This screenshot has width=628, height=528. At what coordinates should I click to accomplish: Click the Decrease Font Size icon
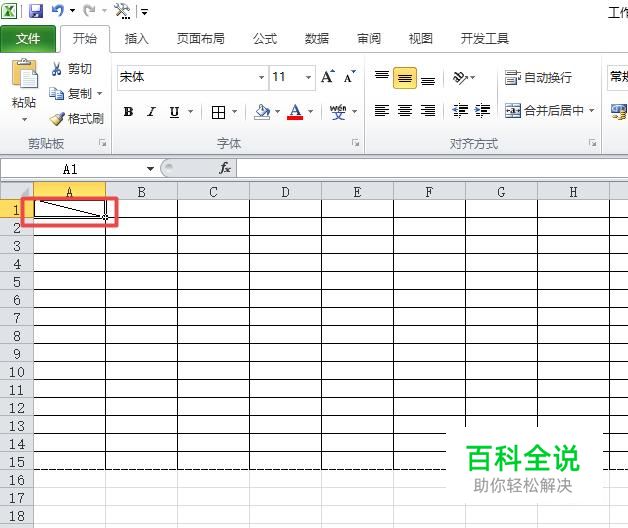pyautogui.click(x=349, y=77)
